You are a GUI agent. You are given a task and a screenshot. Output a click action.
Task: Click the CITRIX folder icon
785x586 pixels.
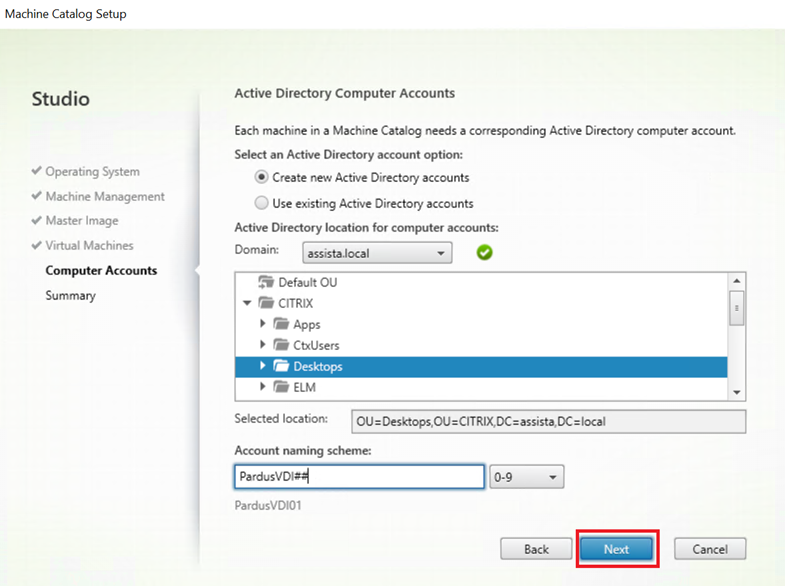[x=266, y=303]
